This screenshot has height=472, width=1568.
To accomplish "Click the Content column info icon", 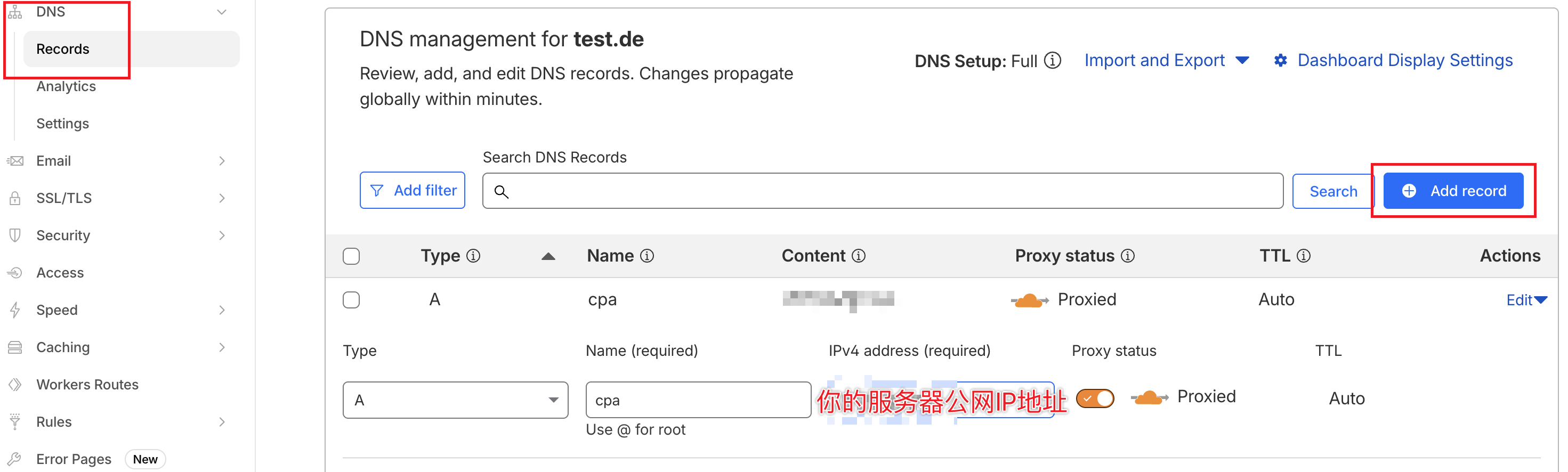I will [x=859, y=256].
